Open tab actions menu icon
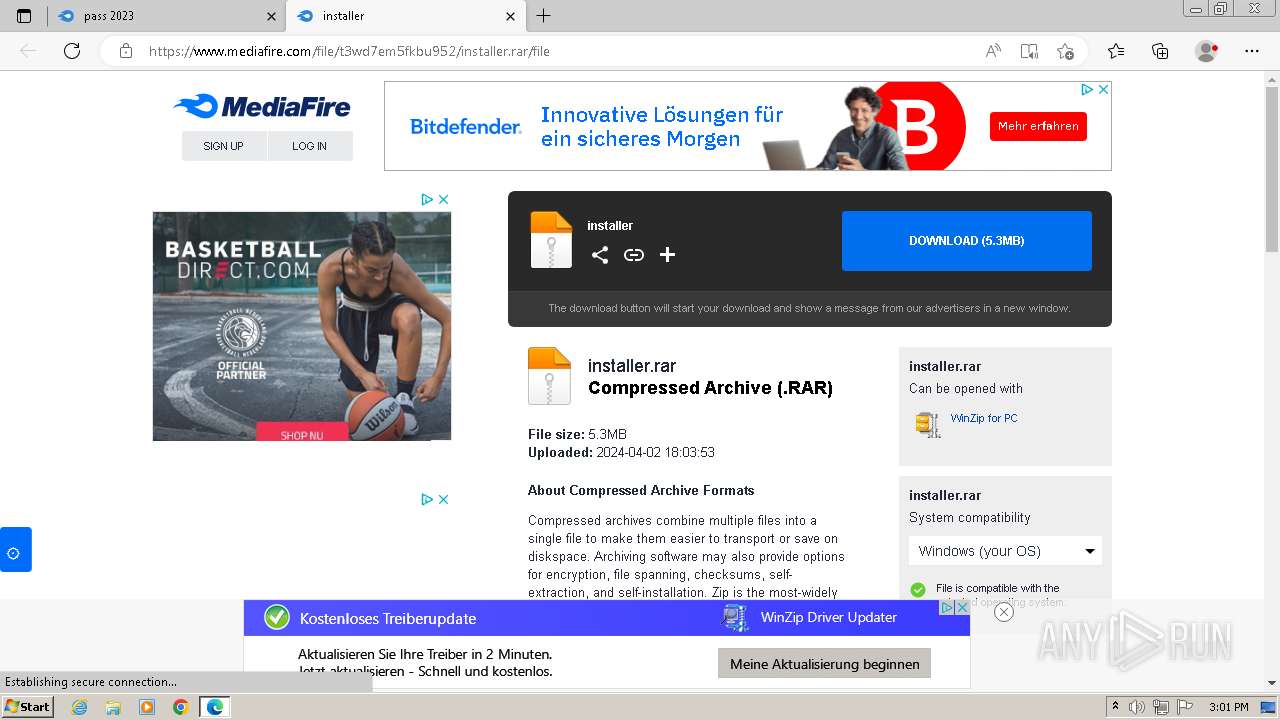This screenshot has height=720, width=1280. (24, 16)
